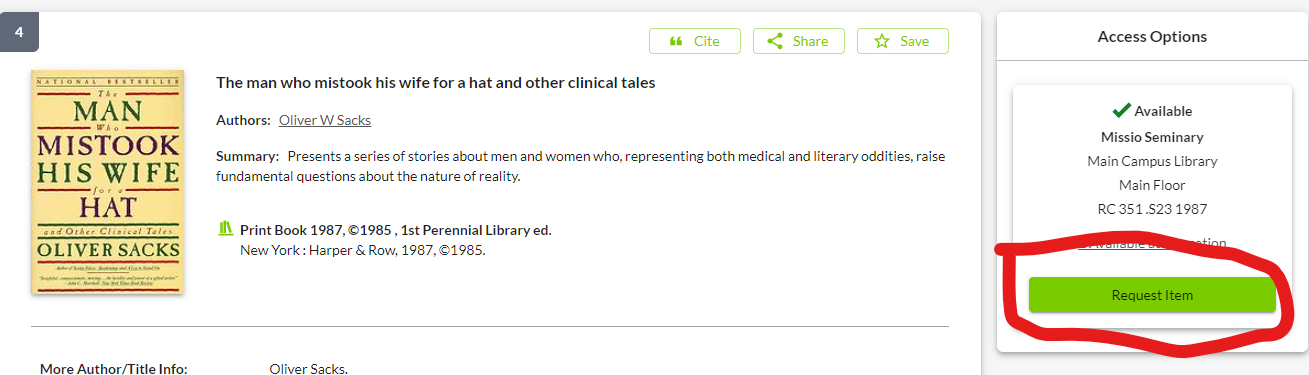Click the green Print Book format icon

(x=225, y=229)
